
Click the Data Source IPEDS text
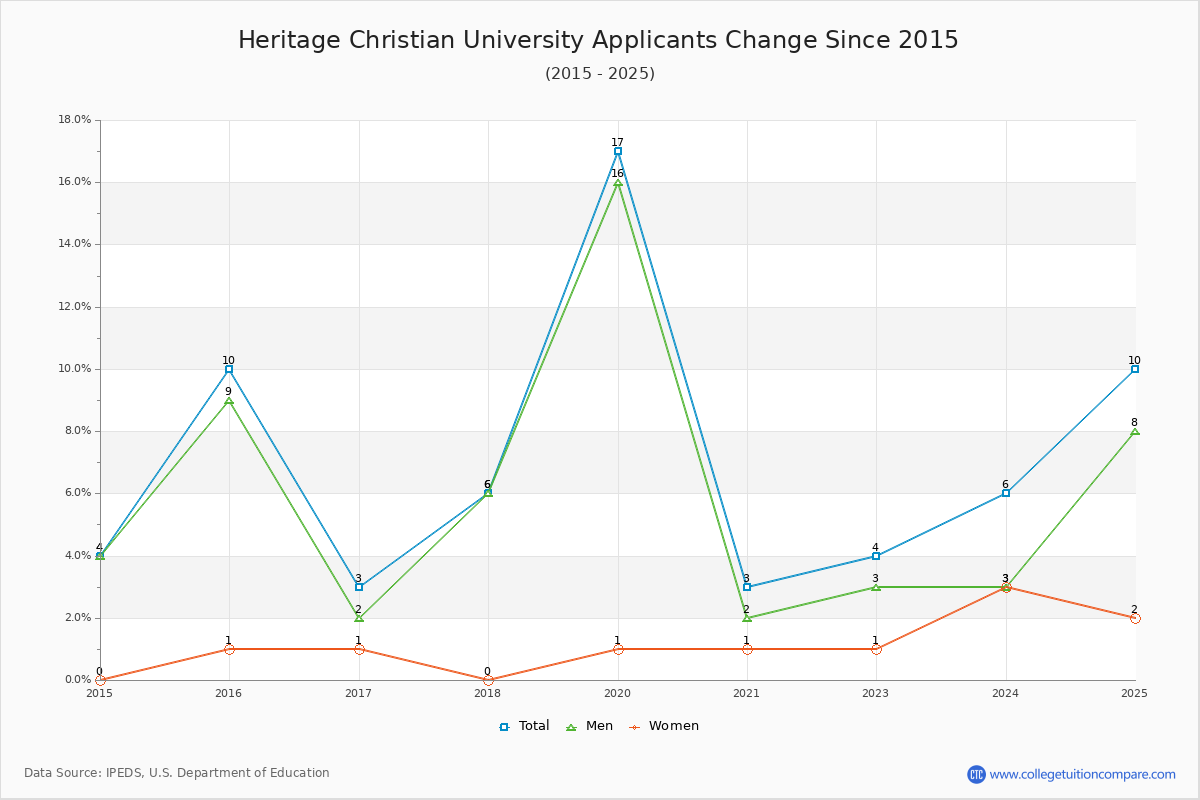177,773
